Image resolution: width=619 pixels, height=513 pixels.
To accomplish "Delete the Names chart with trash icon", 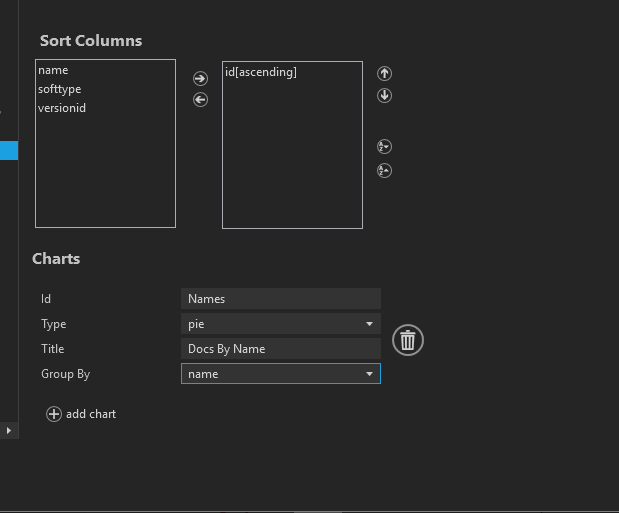I will (x=408, y=340).
